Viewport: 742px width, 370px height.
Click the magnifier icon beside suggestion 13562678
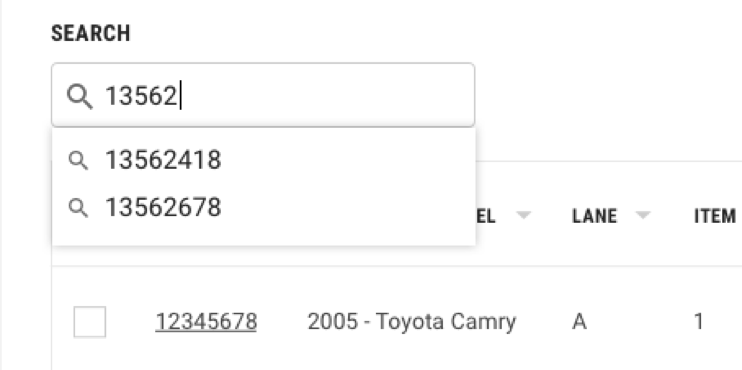pyautogui.click(x=78, y=208)
